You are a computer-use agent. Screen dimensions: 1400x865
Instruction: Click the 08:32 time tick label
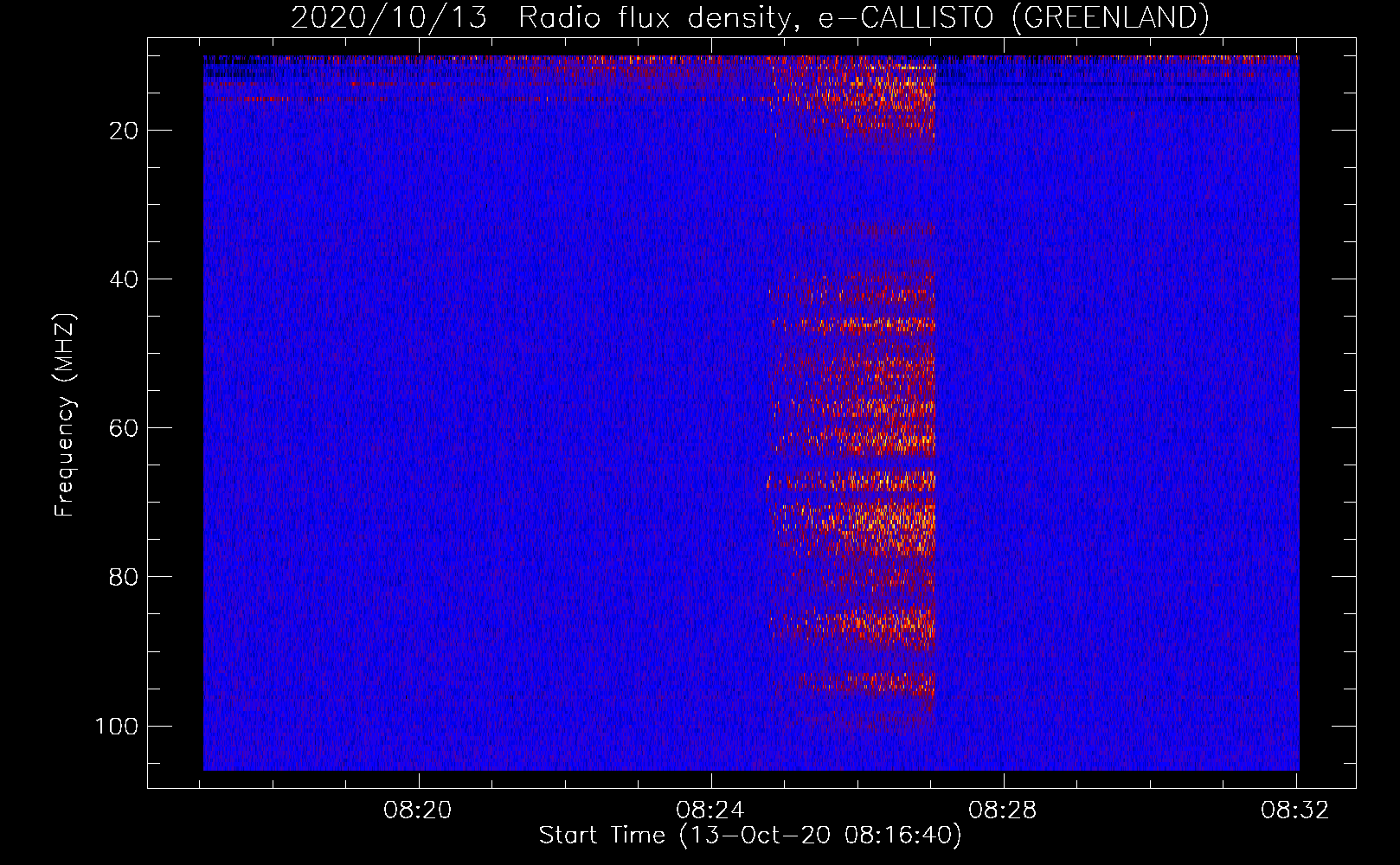[x=1295, y=811]
